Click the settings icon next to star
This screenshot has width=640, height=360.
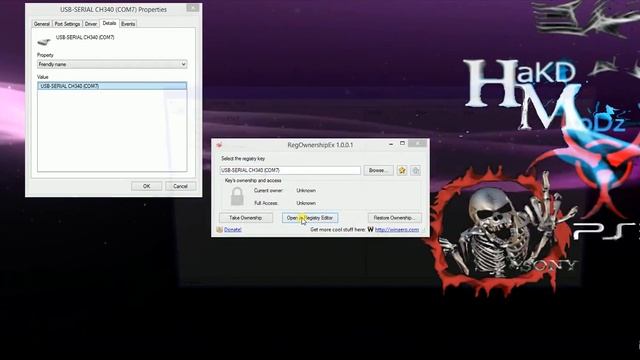click(x=416, y=170)
